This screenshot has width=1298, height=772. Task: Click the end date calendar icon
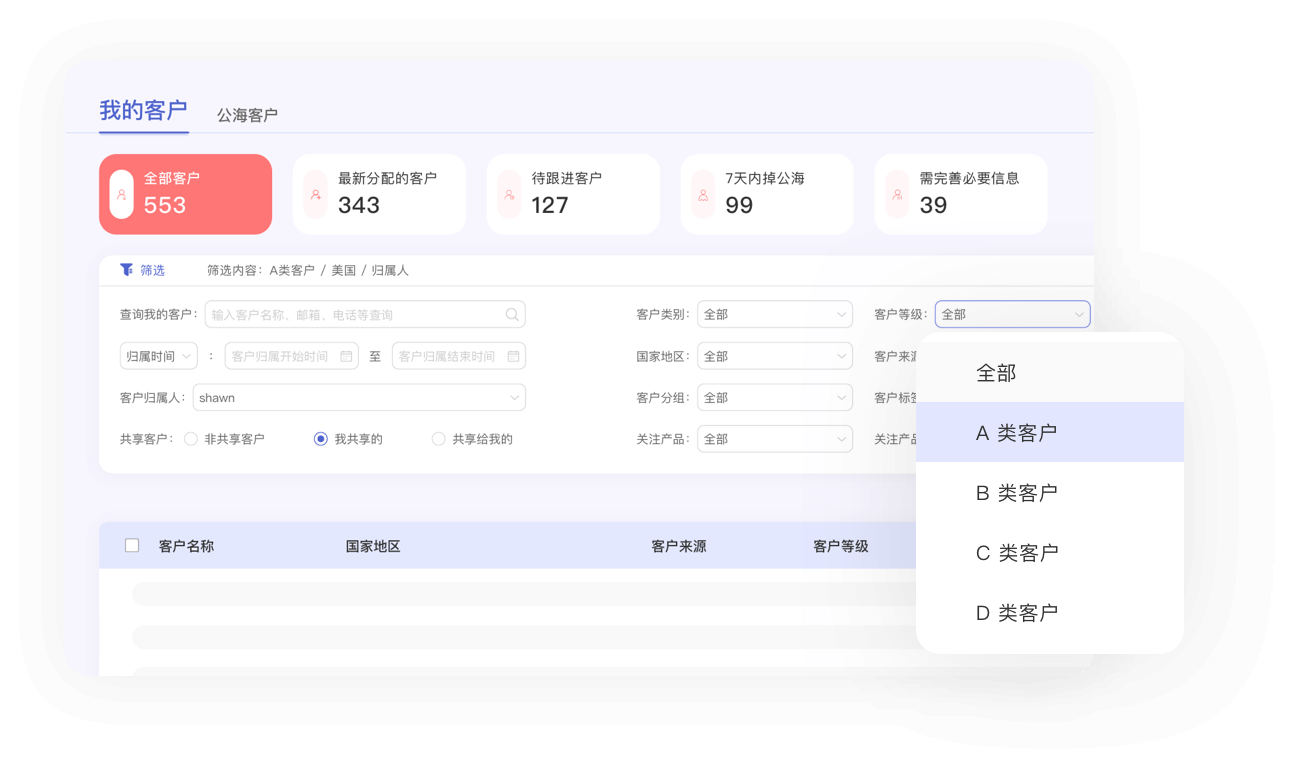coord(513,357)
